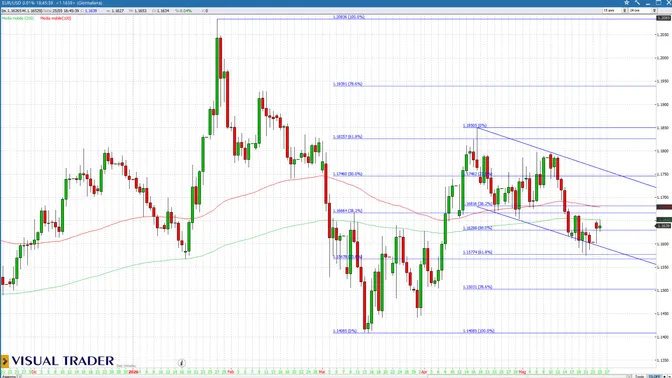Click the Fibonacci label '1.16295 (50.0%)'
The image size is (672, 378).
coord(477,228)
